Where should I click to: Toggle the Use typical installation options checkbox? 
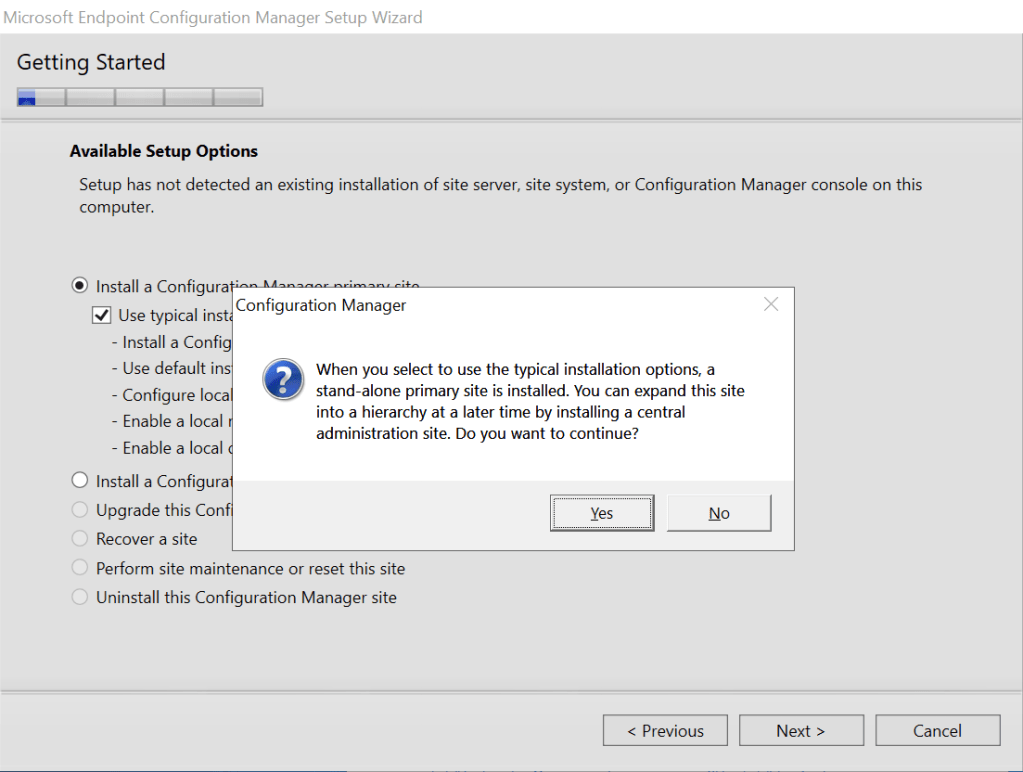click(x=101, y=315)
